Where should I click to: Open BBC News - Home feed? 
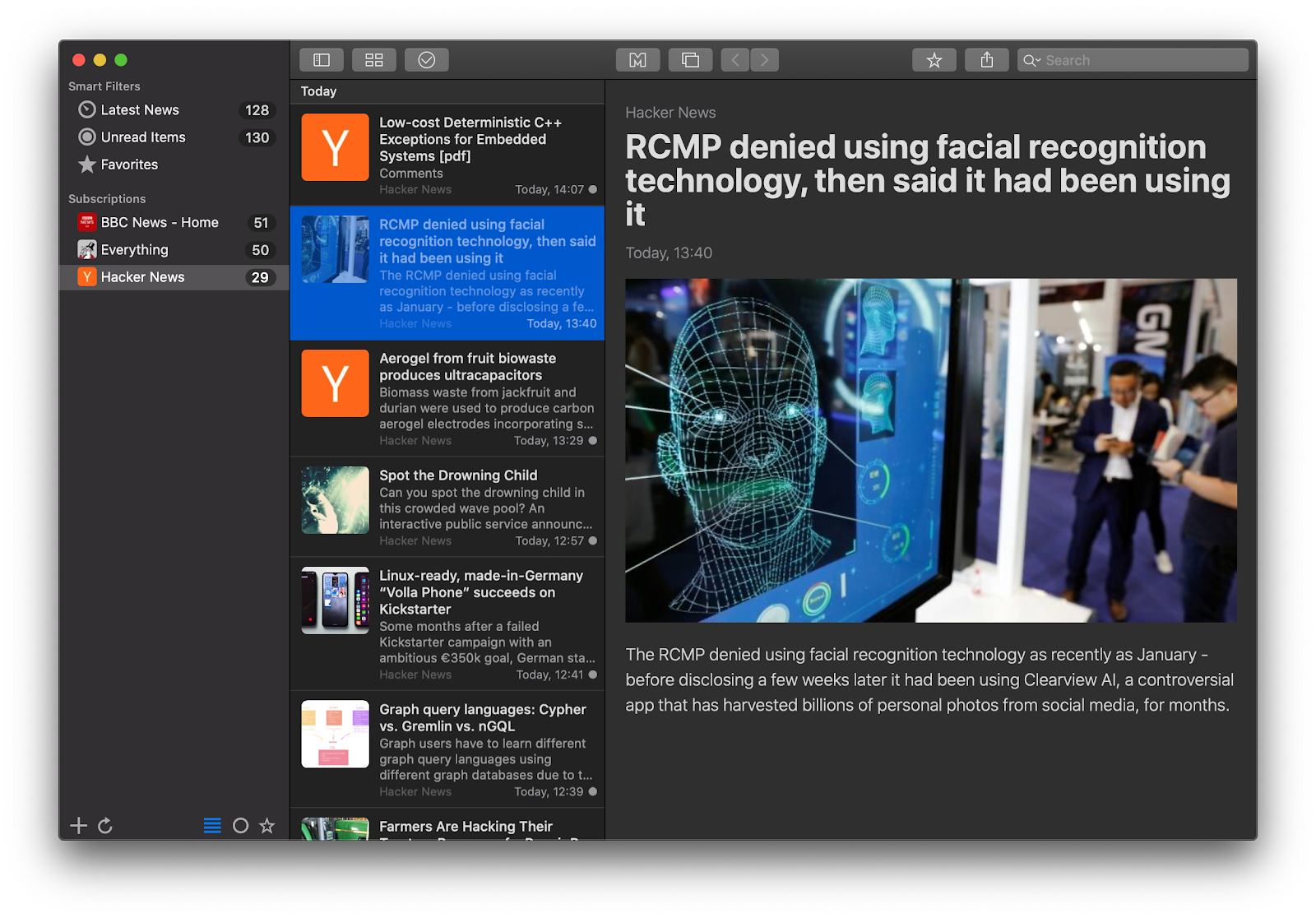coord(159,222)
